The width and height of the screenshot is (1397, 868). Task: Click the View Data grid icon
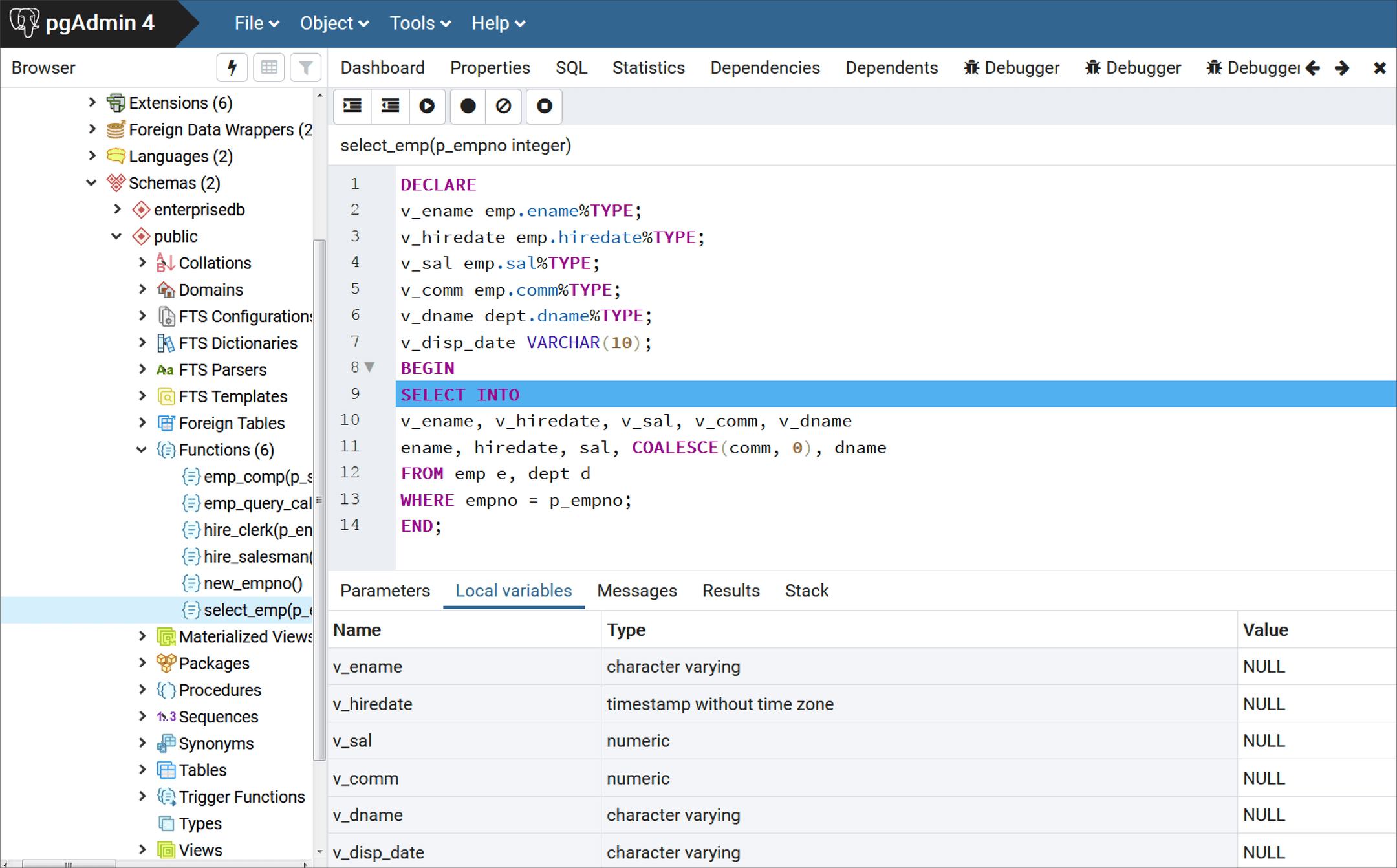pos(269,67)
